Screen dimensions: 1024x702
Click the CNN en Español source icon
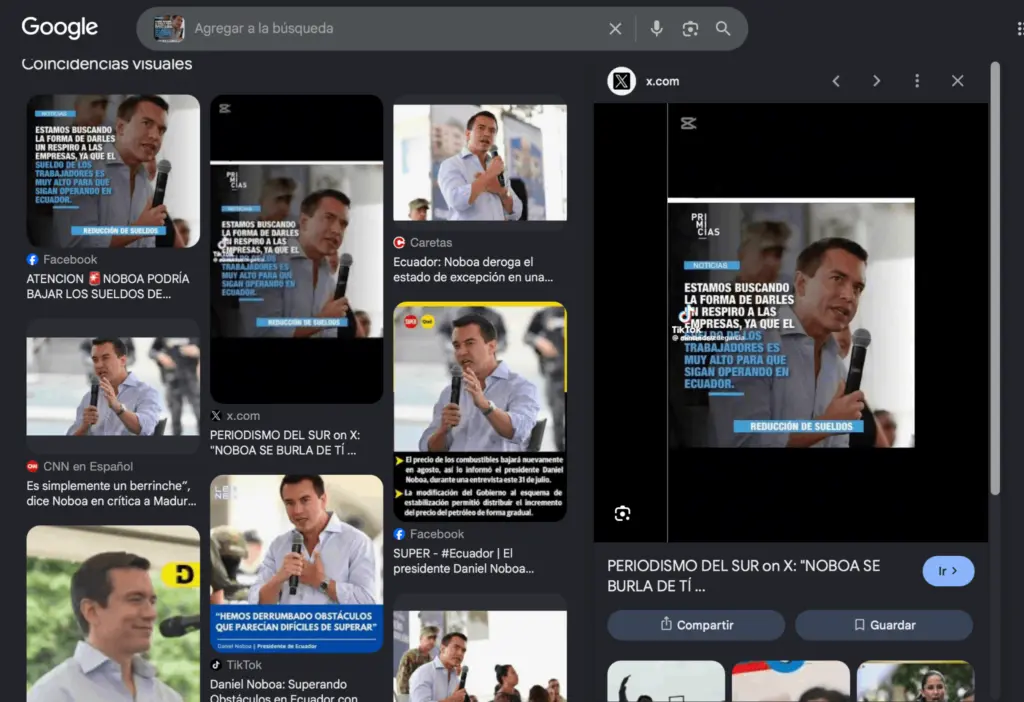coord(32,466)
